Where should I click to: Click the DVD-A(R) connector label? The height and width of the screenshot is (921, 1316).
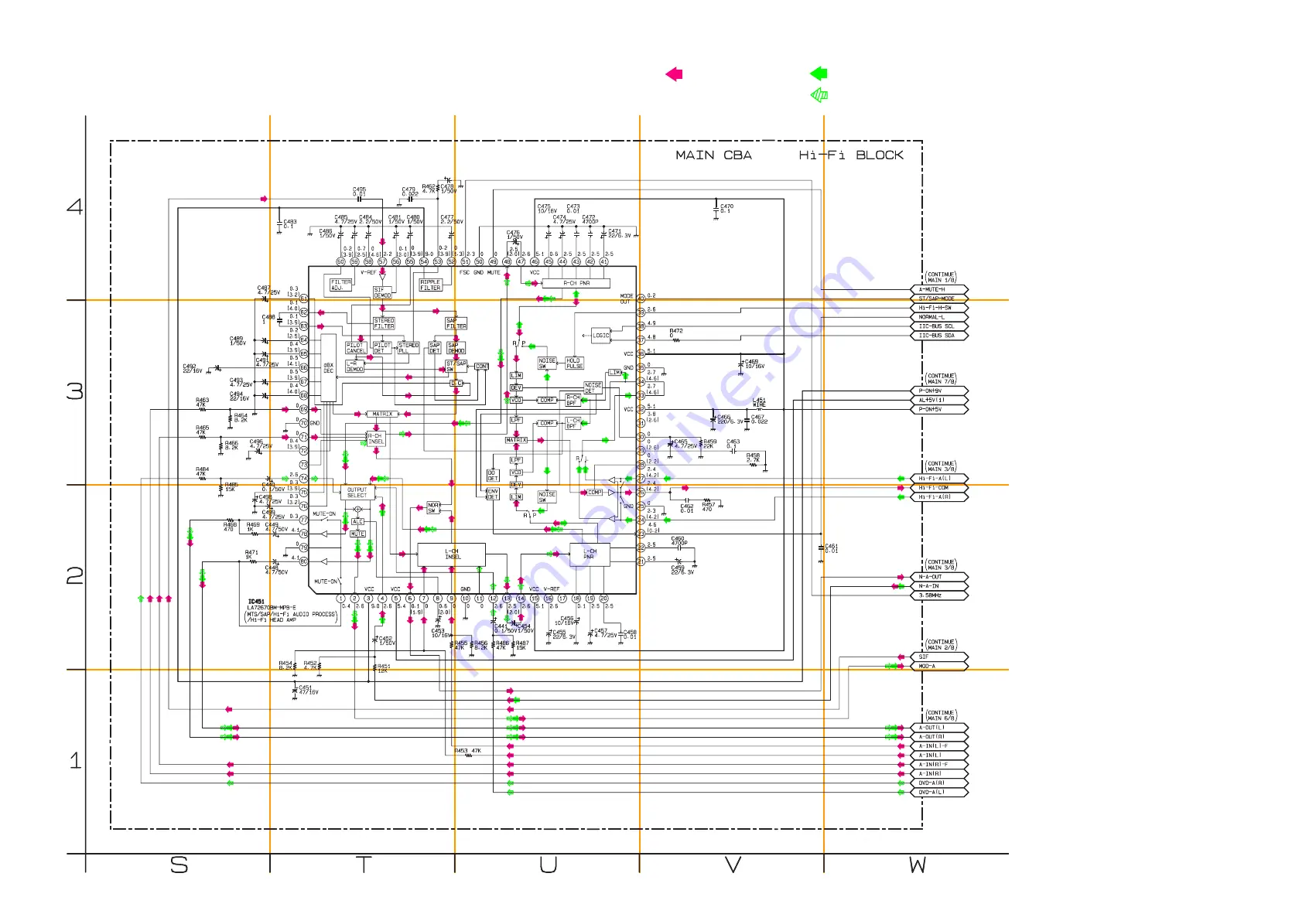pyautogui.click(x=938, y=783)
